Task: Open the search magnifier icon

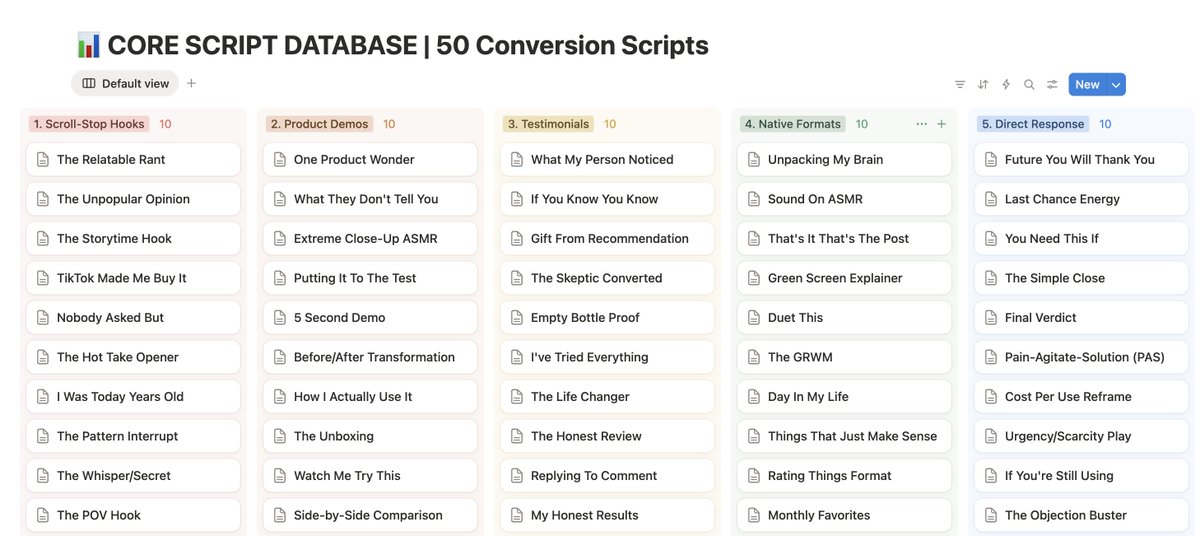Action: tap(1029, 85)
